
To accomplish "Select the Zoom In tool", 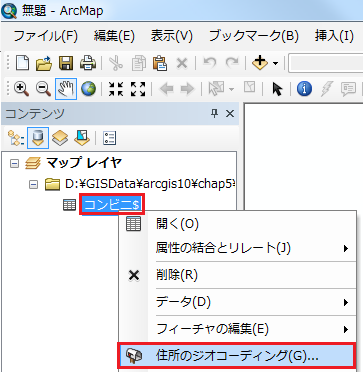I will point(21,89).
